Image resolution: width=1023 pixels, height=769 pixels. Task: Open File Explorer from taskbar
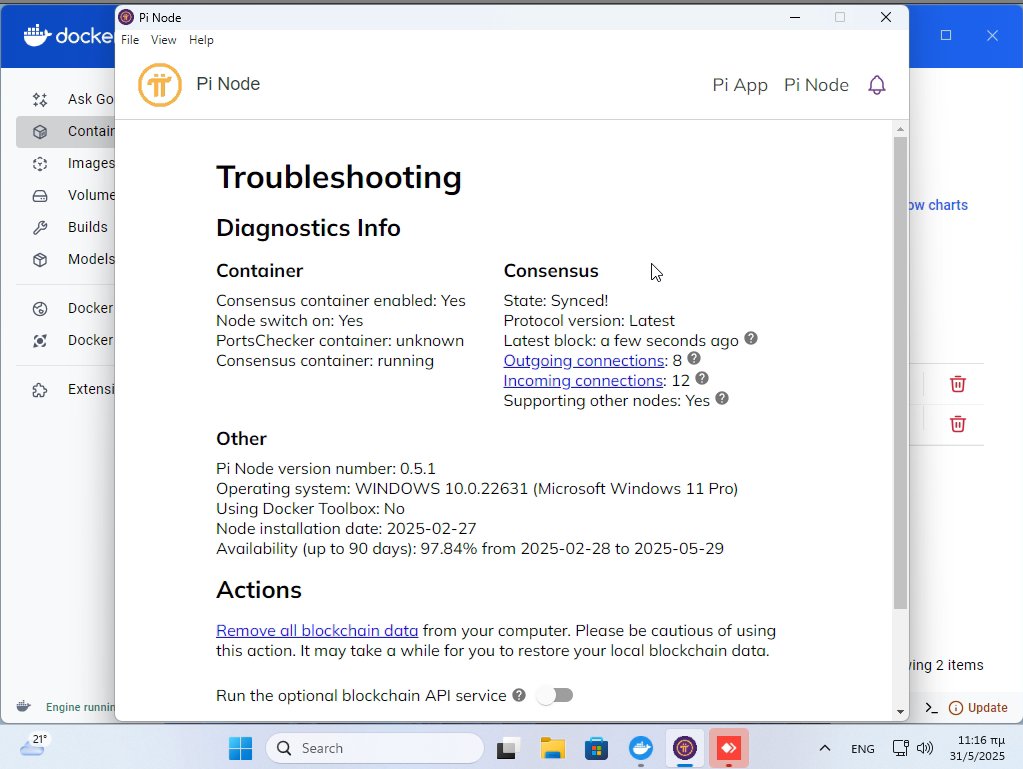pos(553,748)
